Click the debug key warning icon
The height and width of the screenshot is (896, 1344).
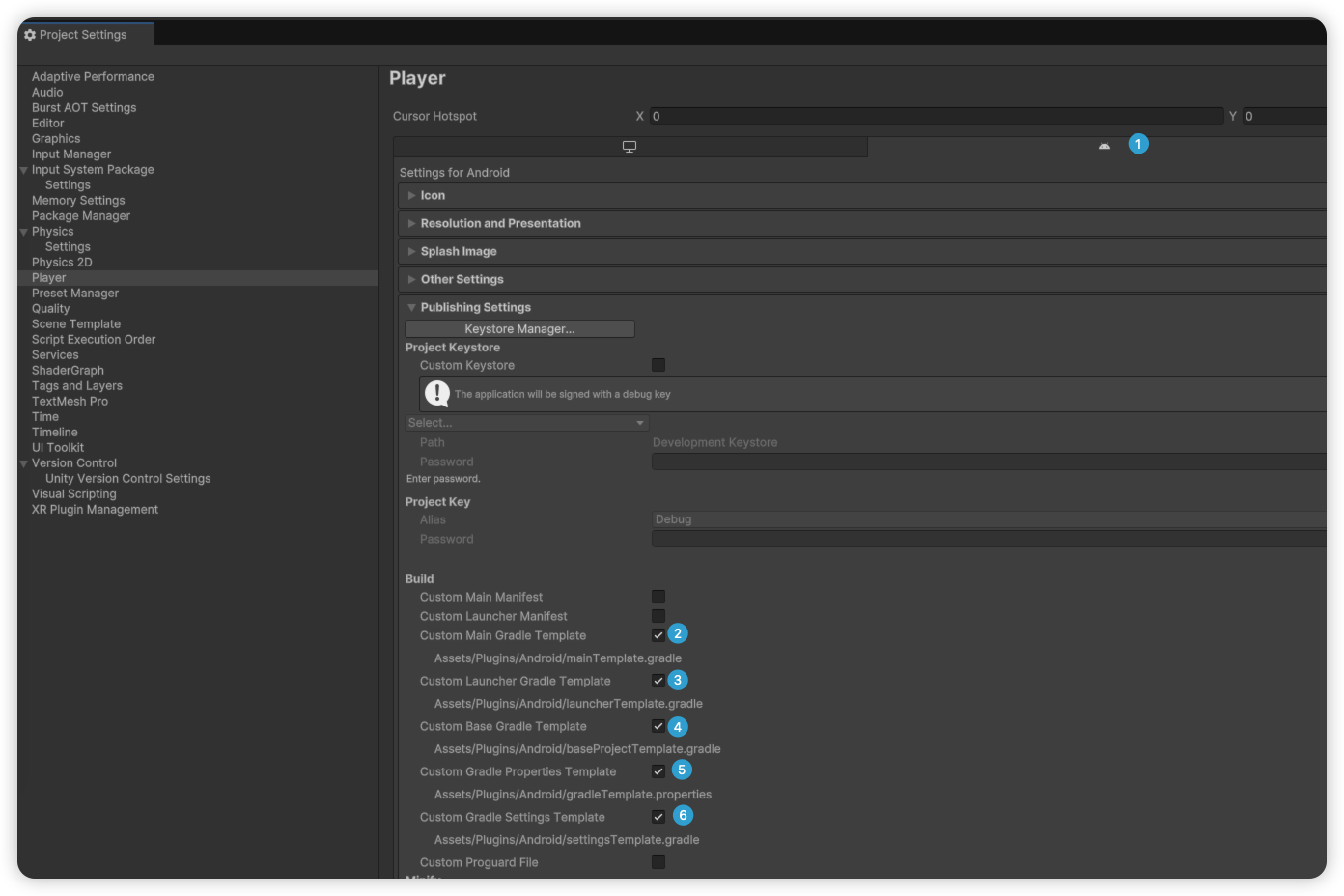click(x=436, y=393)
